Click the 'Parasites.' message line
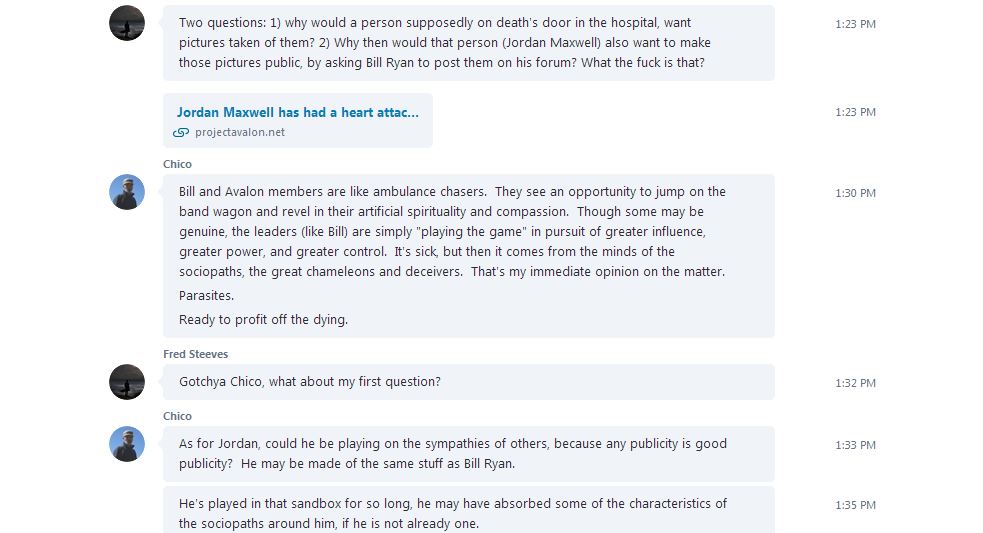Image resolution: width=983 pixels, height=533 pixels. (207, 296)
